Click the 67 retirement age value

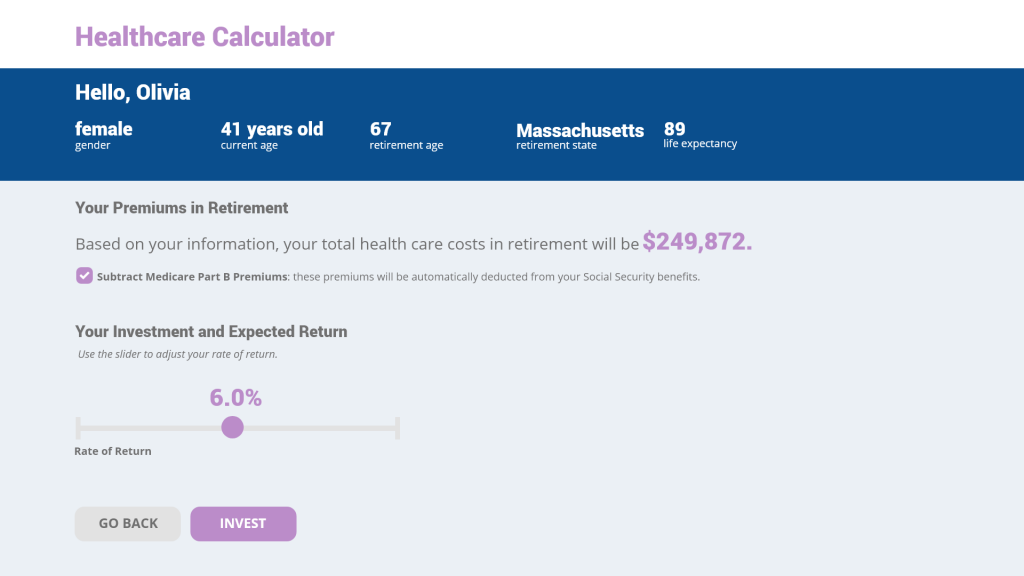[381, 129]
